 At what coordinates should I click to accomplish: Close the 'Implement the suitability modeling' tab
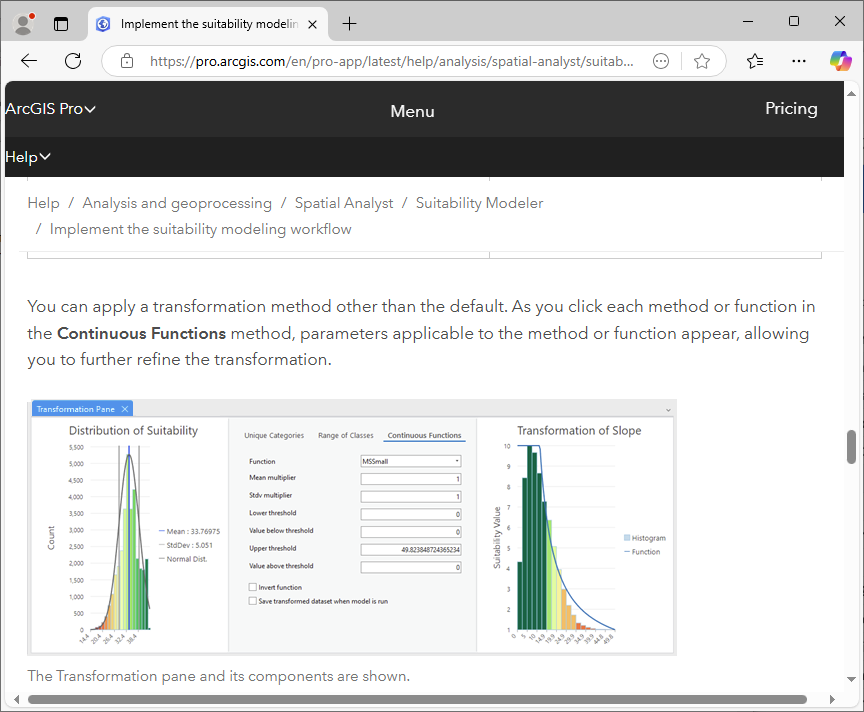[312, 24]
